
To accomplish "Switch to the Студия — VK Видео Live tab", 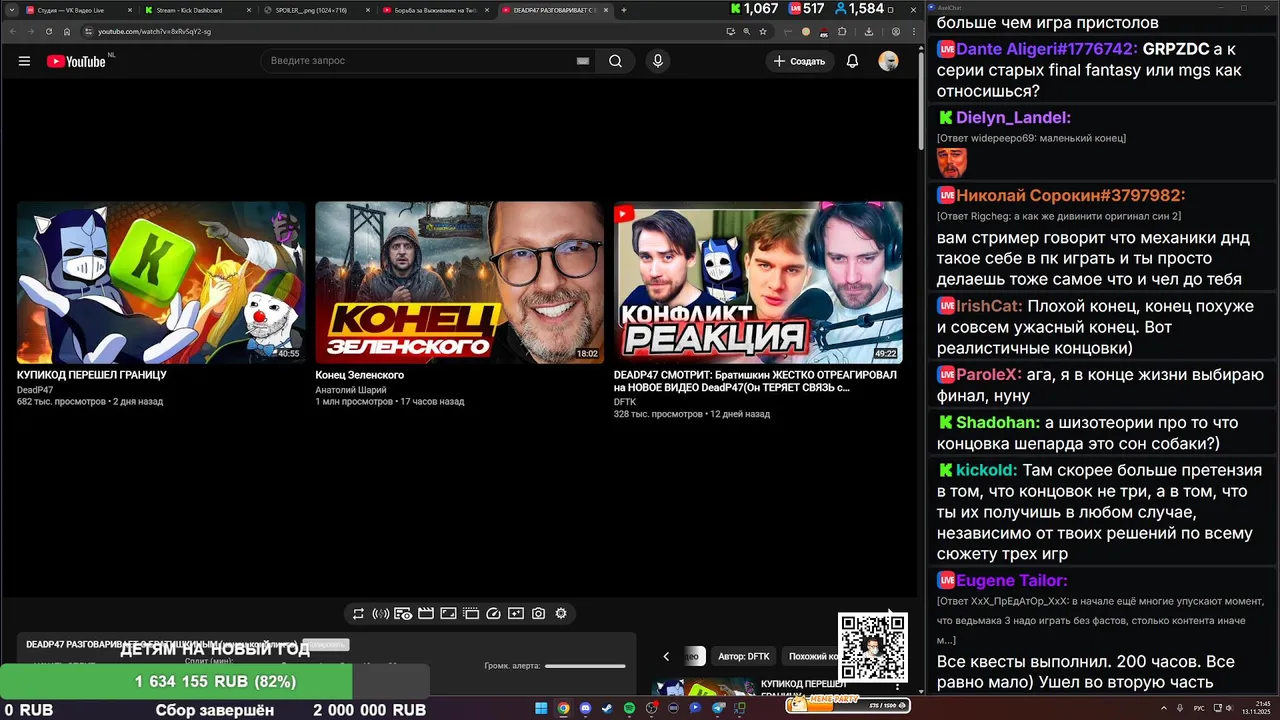I will pyautogui.click(x=78, y=10).
